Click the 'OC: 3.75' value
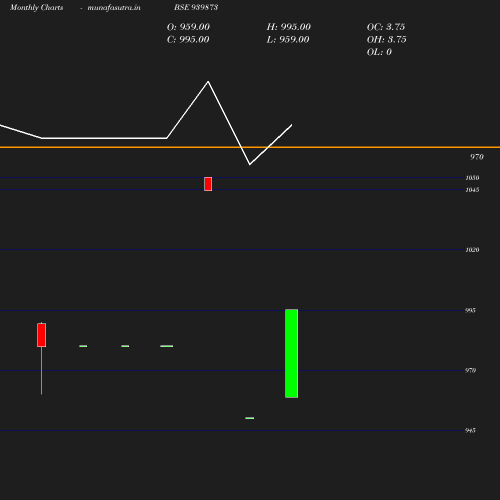 [x=386, y=27]
